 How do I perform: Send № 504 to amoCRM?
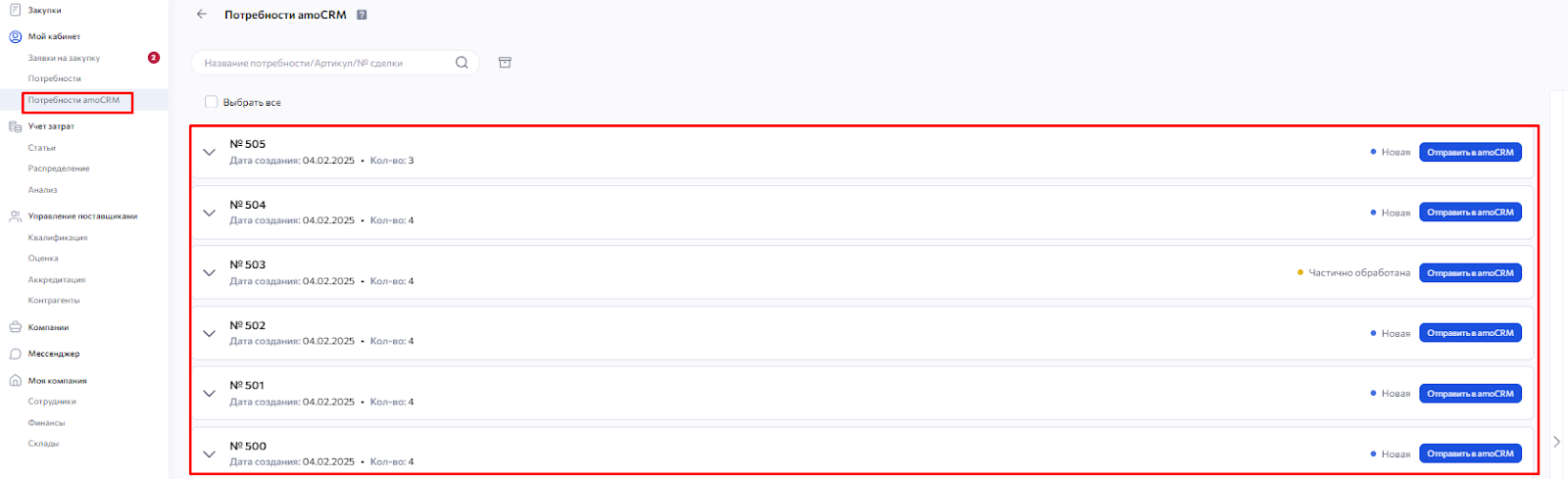point(1470,213)
